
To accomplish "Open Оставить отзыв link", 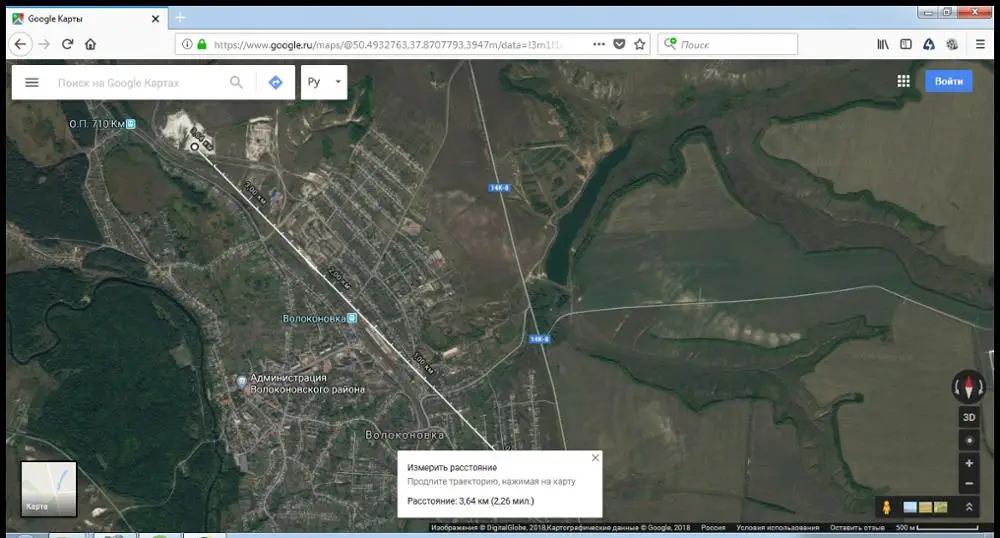I will (857, 528).
